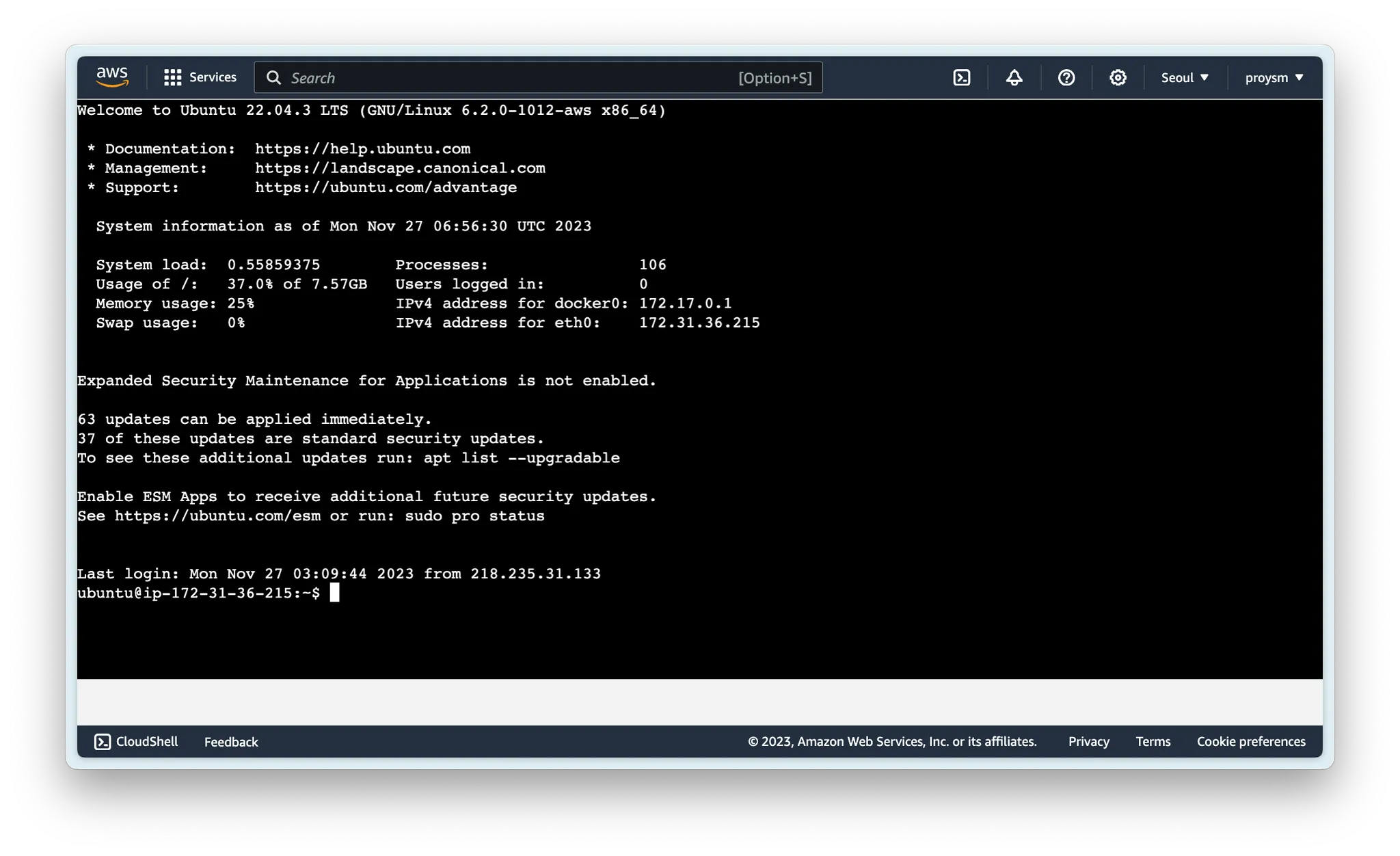Click the search magnifier icon
Screen dimensions: 1400x856
click(x=273, y=78)
